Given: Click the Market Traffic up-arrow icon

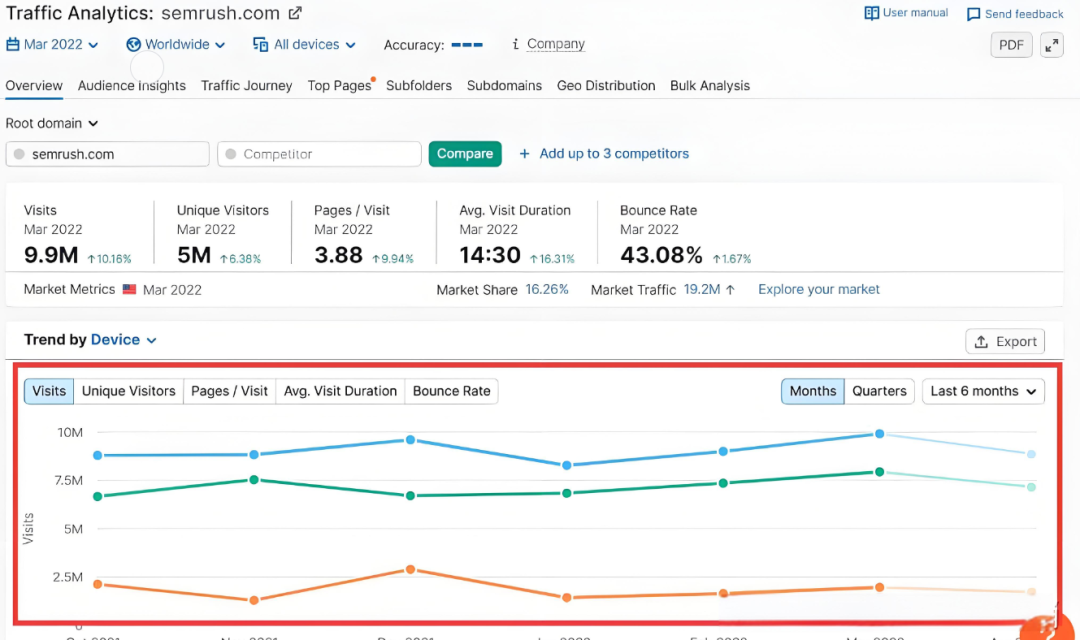Looking at the screenshot, I should pyautogui.click(x=730, y=289).
